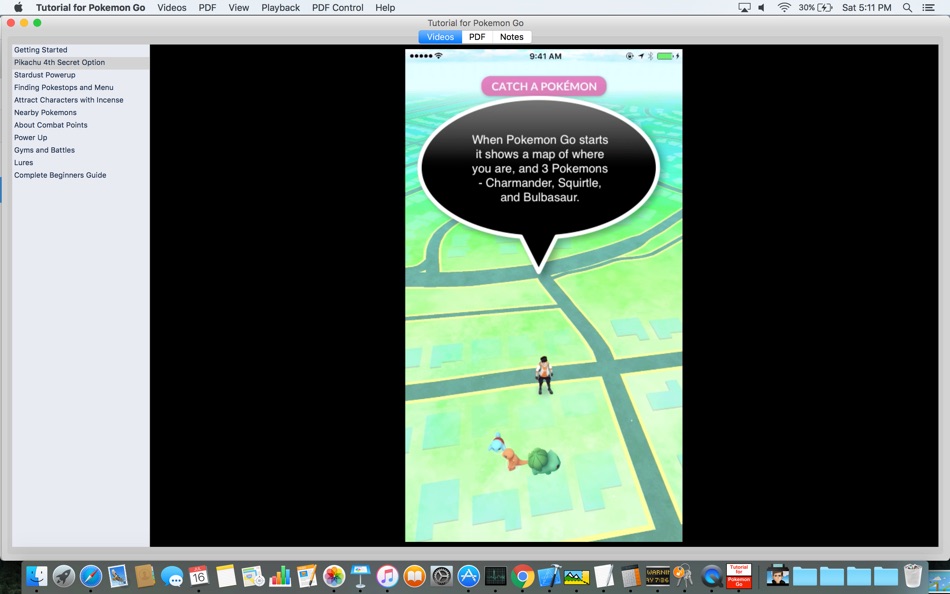Viewport: 950px width, 594px height.
Task: Select Getting Started in sidebar
Action: pyautogui.click(x=81, y=50)
